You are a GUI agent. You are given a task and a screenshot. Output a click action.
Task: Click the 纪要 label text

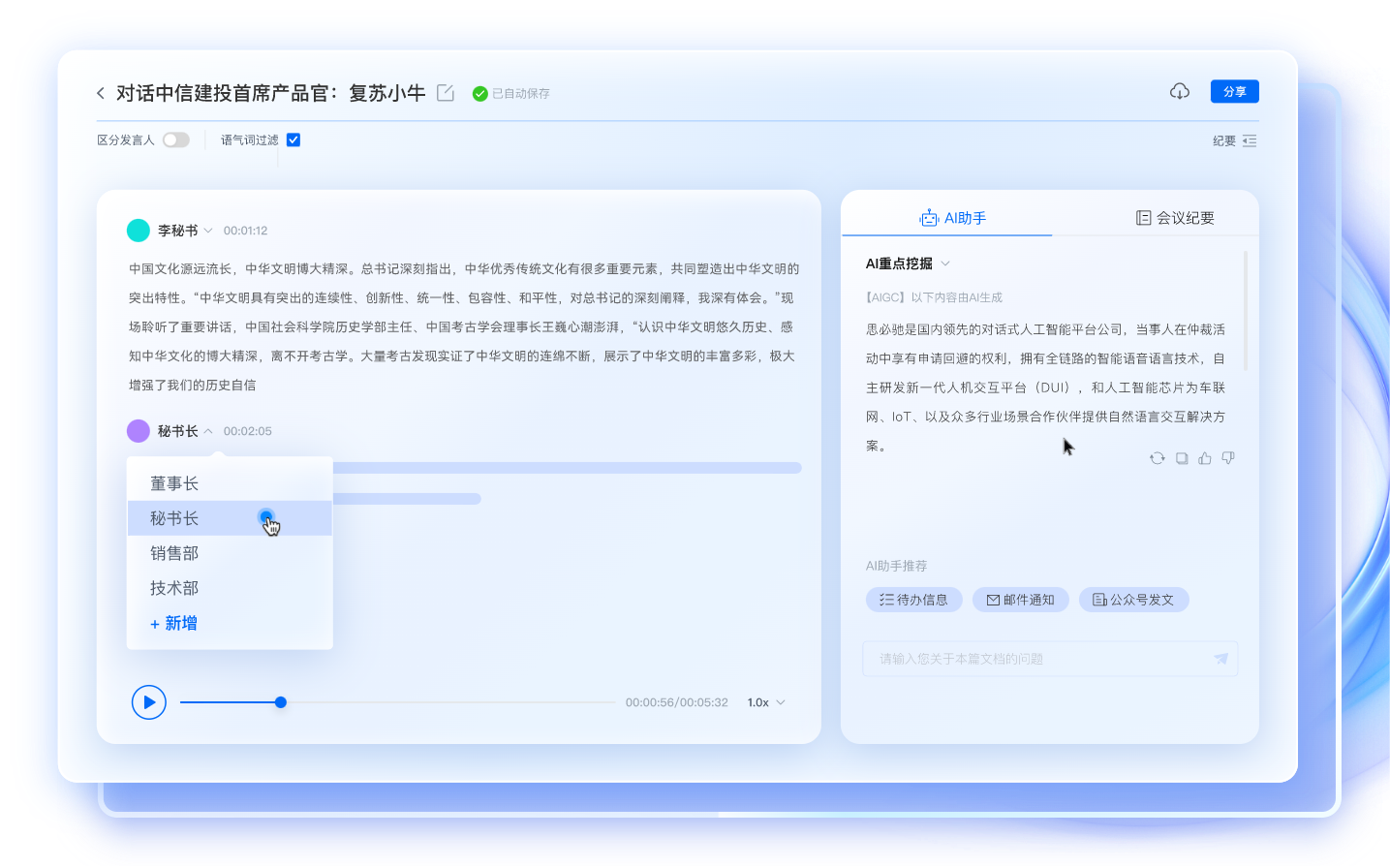point(1224,140)
